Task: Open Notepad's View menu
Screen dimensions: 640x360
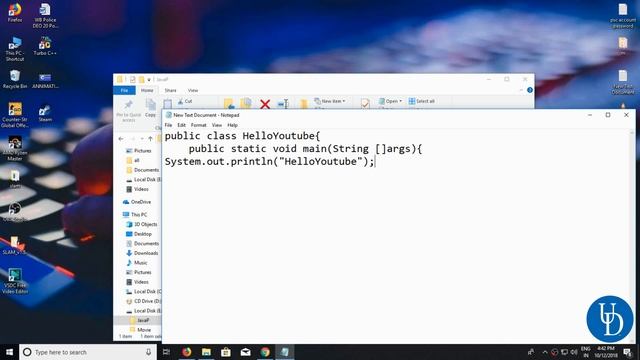Action: (217, 125)
